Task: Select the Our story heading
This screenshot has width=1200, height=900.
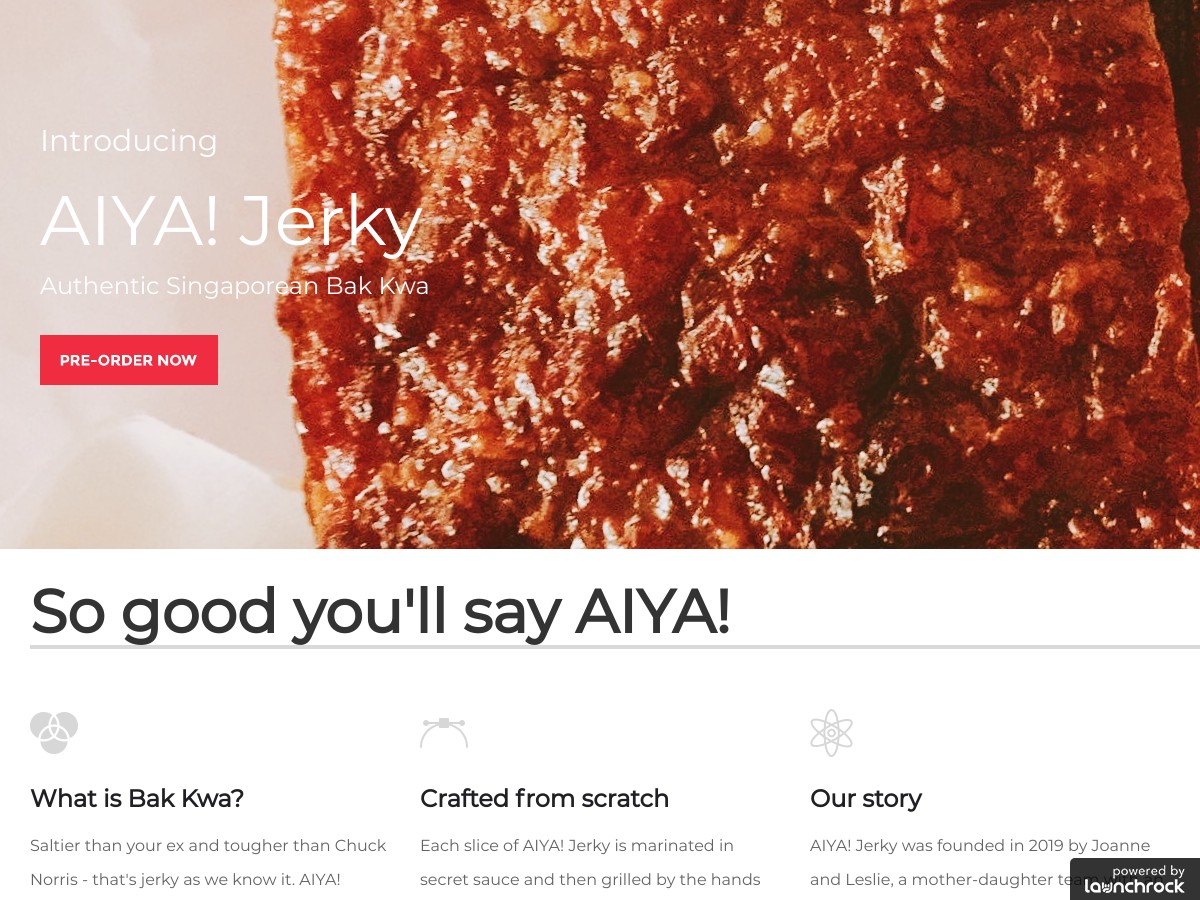Action: coord(866,798)
